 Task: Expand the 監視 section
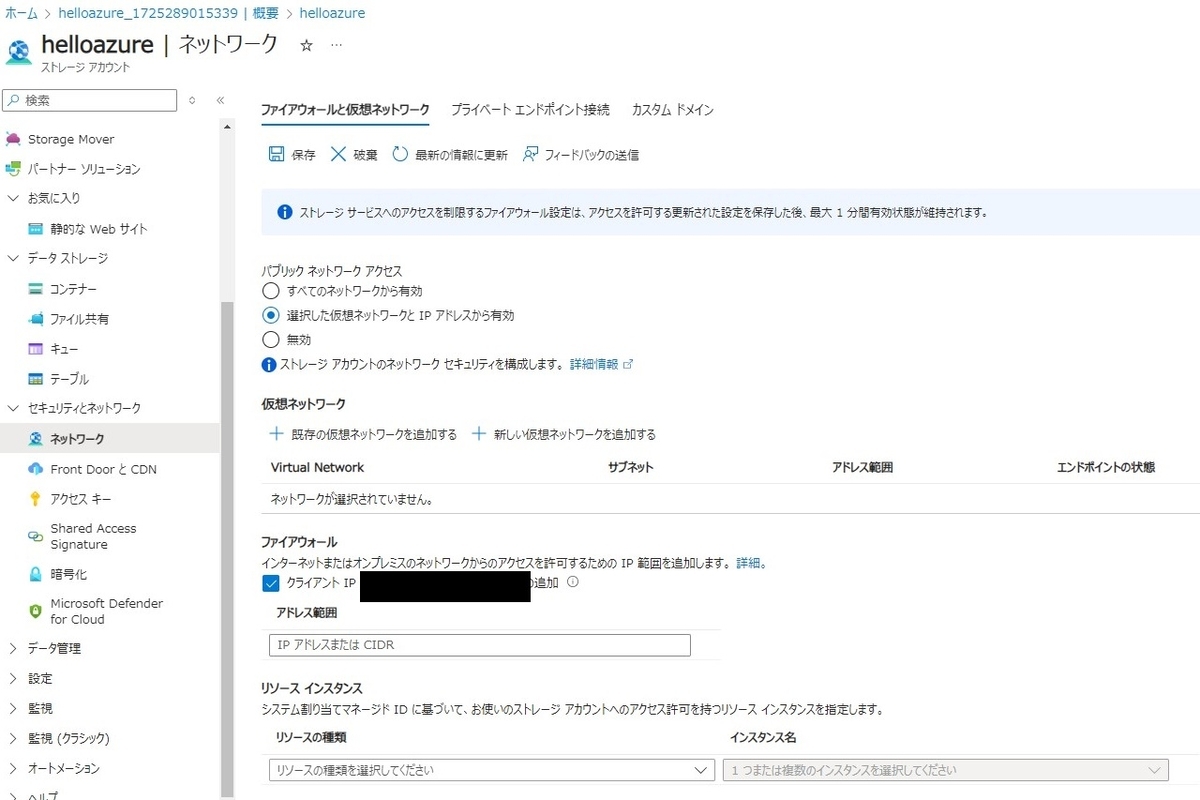pyautogui.click(x=13, y=708)
